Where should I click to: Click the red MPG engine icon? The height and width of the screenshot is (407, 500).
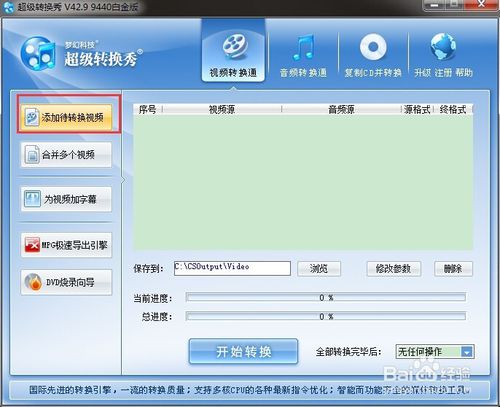32,245
